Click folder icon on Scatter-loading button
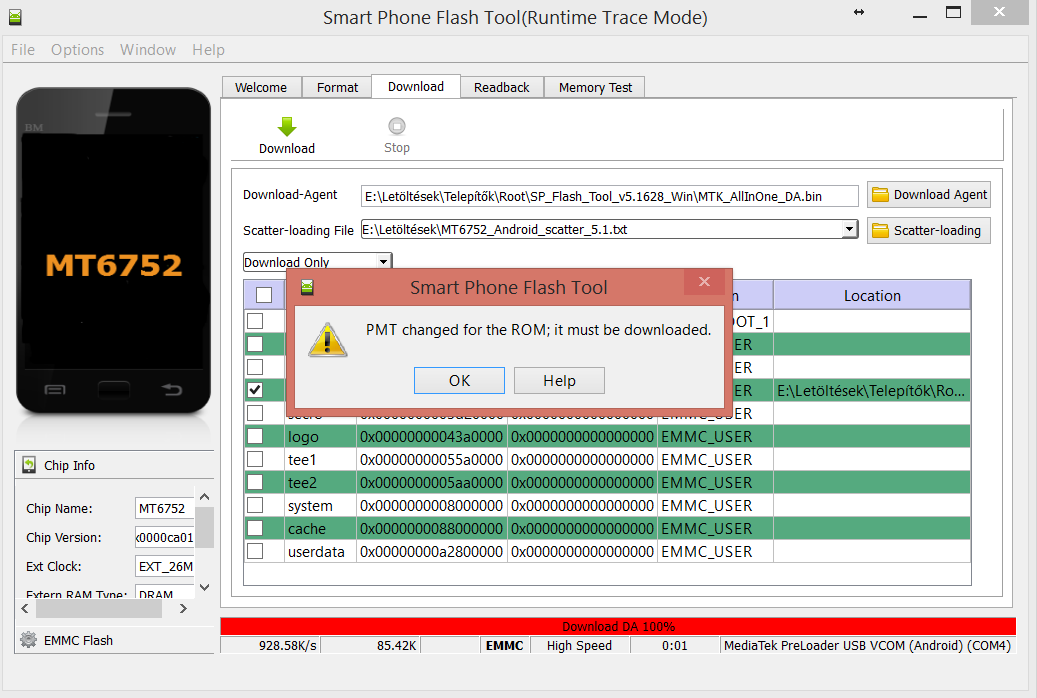This screenshot has width=1037, height=698. (x=880, y=230)
